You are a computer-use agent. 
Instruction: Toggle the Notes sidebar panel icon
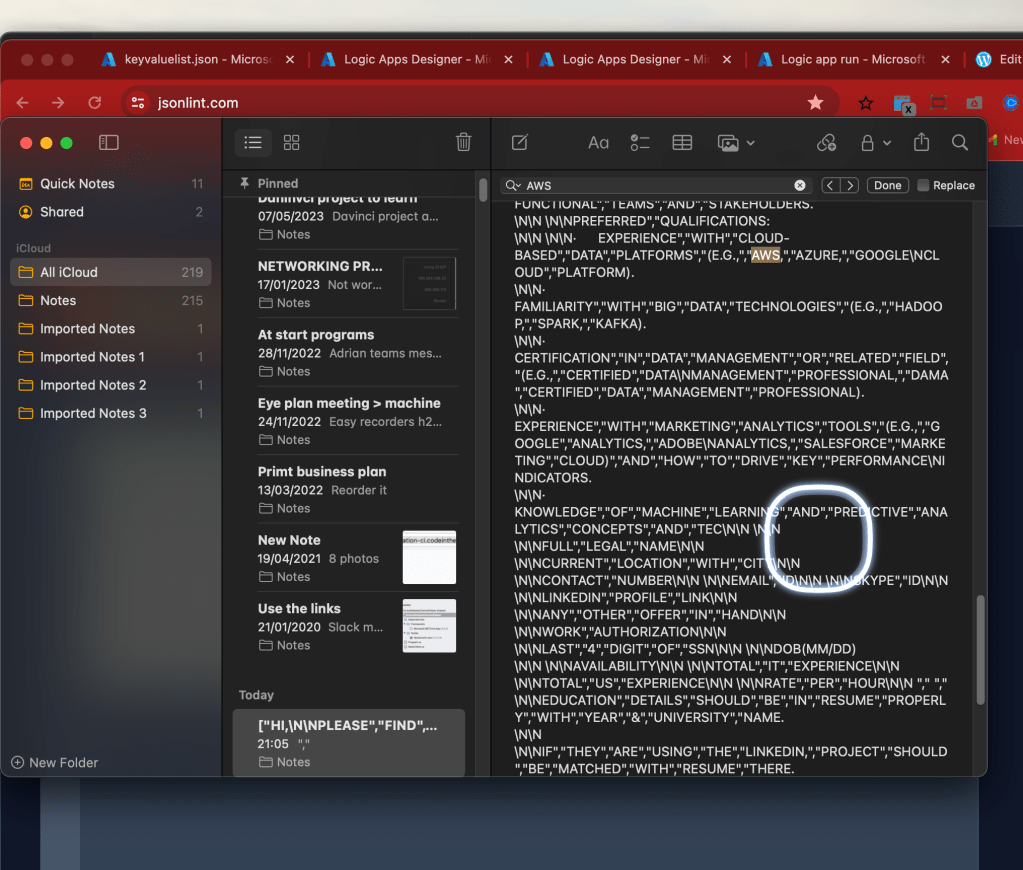click(108, 142)
